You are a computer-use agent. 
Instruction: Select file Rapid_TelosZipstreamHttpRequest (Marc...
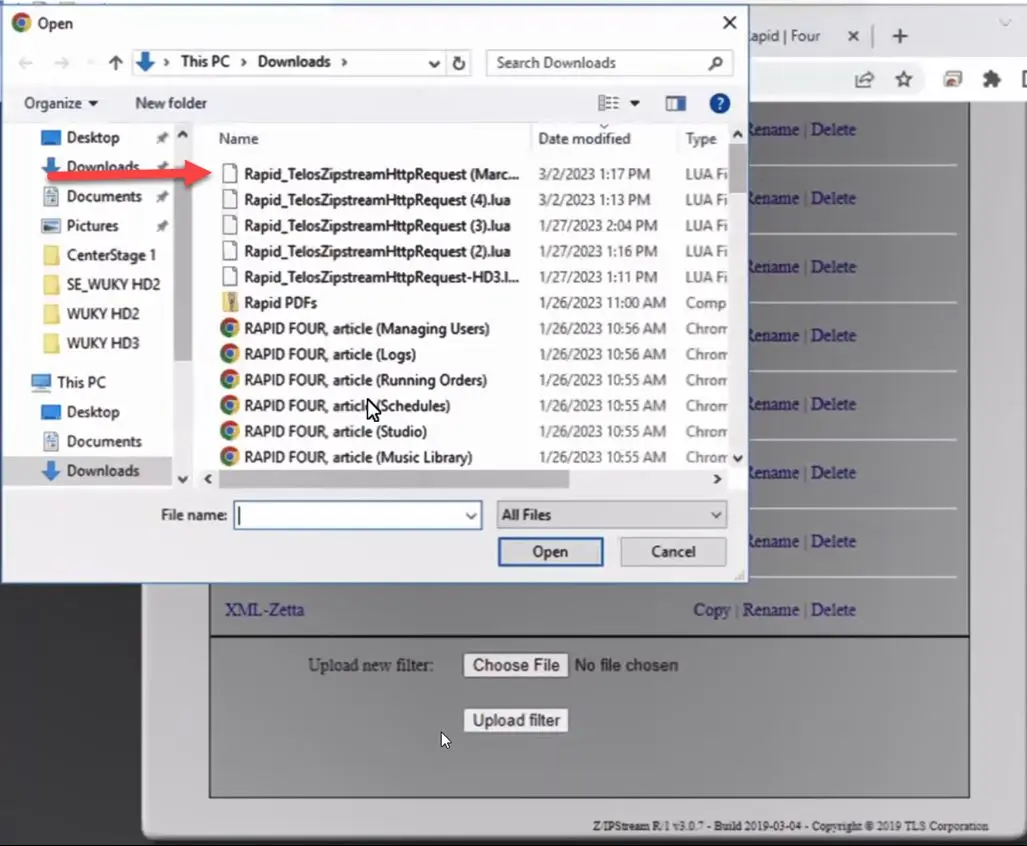point(381,174)
